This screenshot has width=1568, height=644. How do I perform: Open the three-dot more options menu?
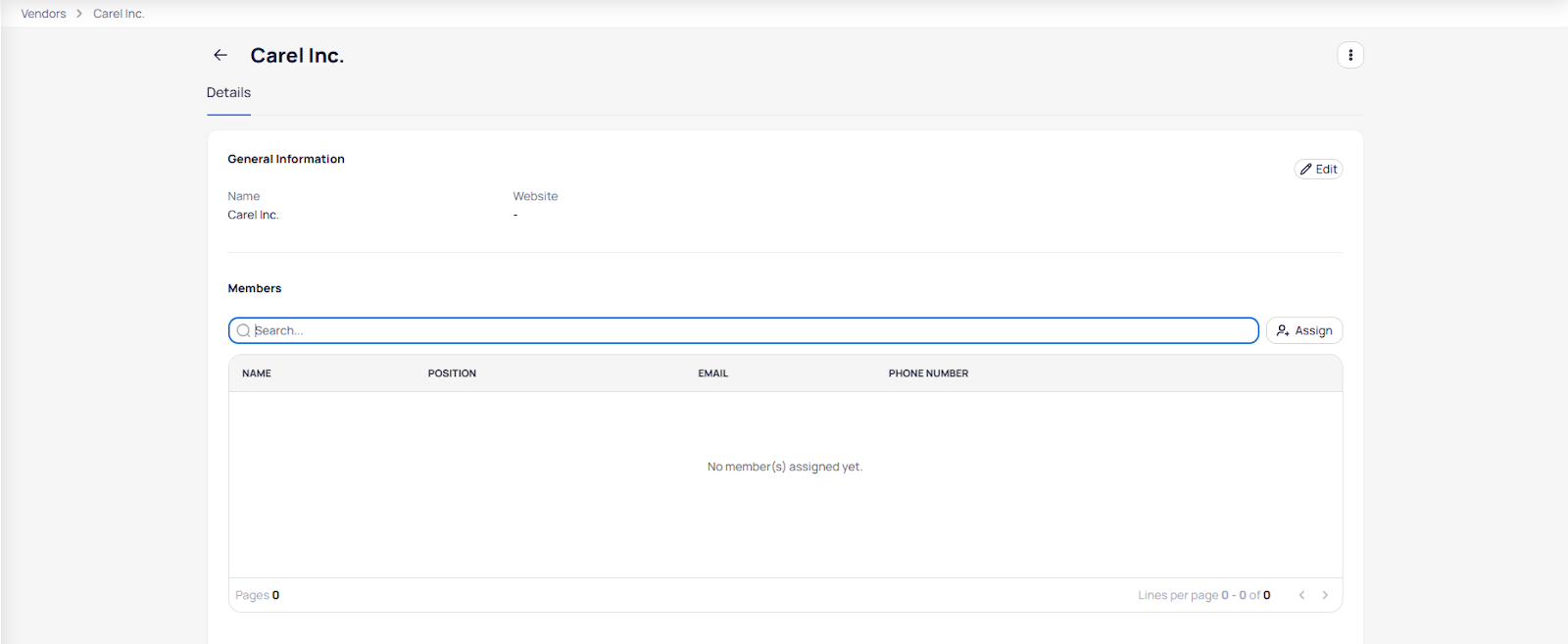coord(1349,55)
